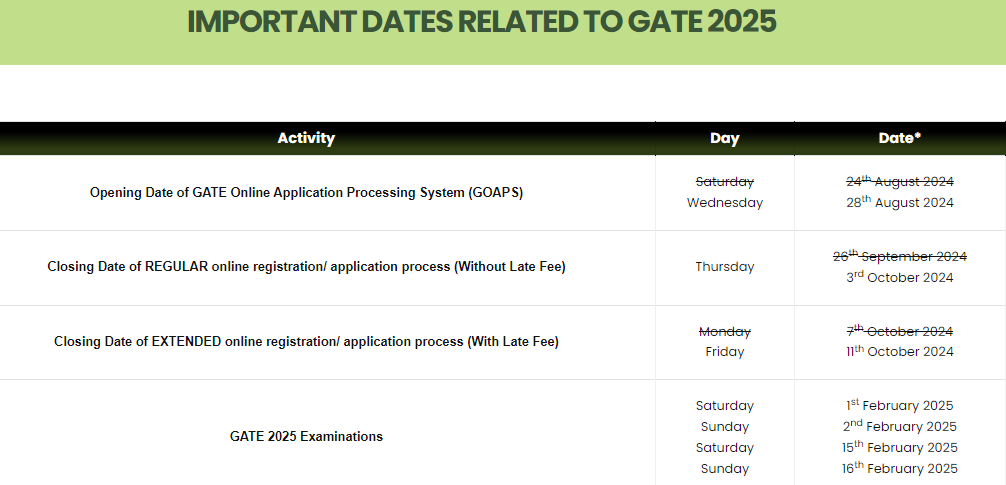Click the 'Important Dates Related to GATE 2025' heading
This screenshot has width=1006, height=485.
482,22
